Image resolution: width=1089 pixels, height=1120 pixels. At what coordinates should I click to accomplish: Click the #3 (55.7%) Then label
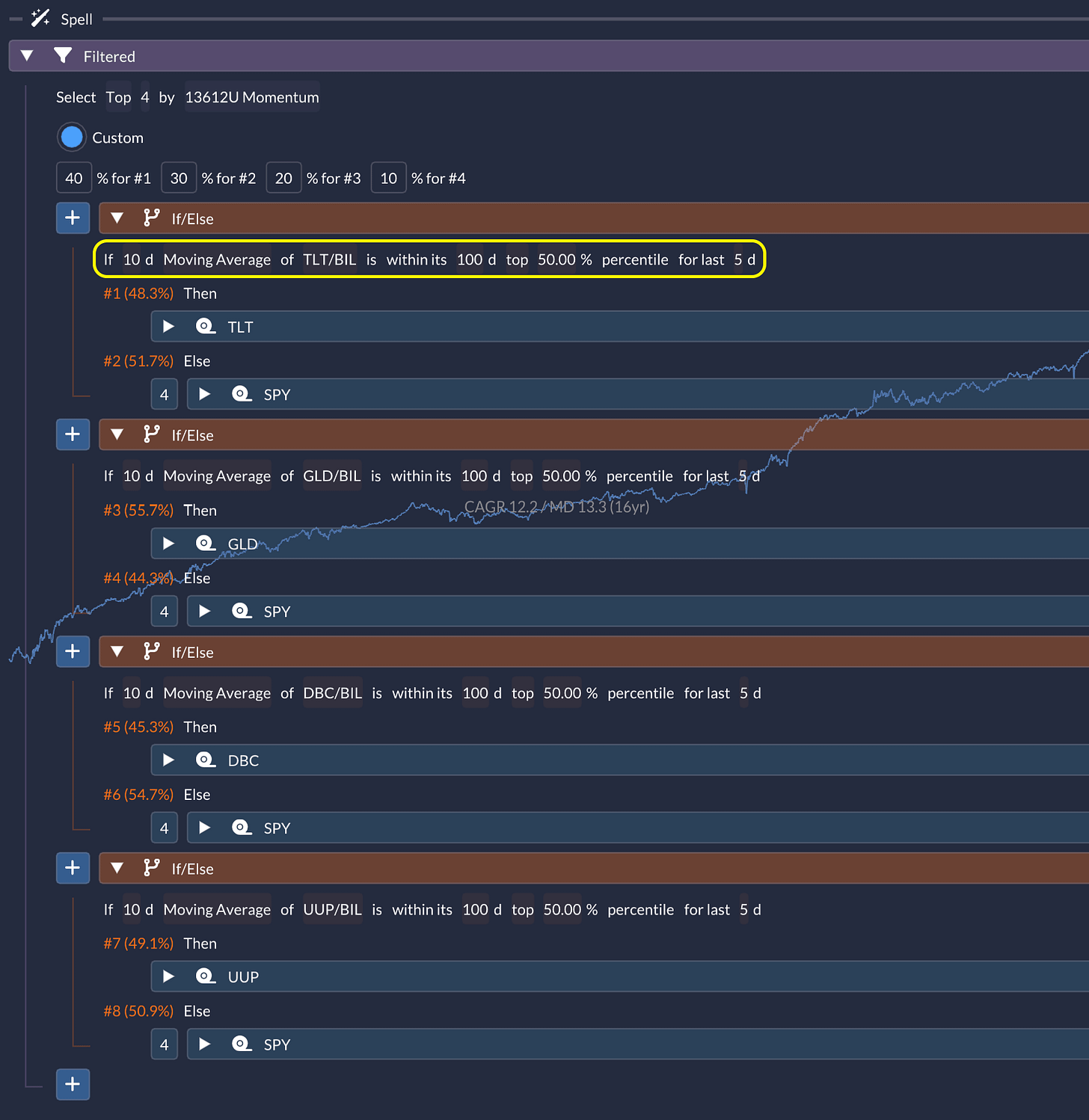[x=160, y=510]
